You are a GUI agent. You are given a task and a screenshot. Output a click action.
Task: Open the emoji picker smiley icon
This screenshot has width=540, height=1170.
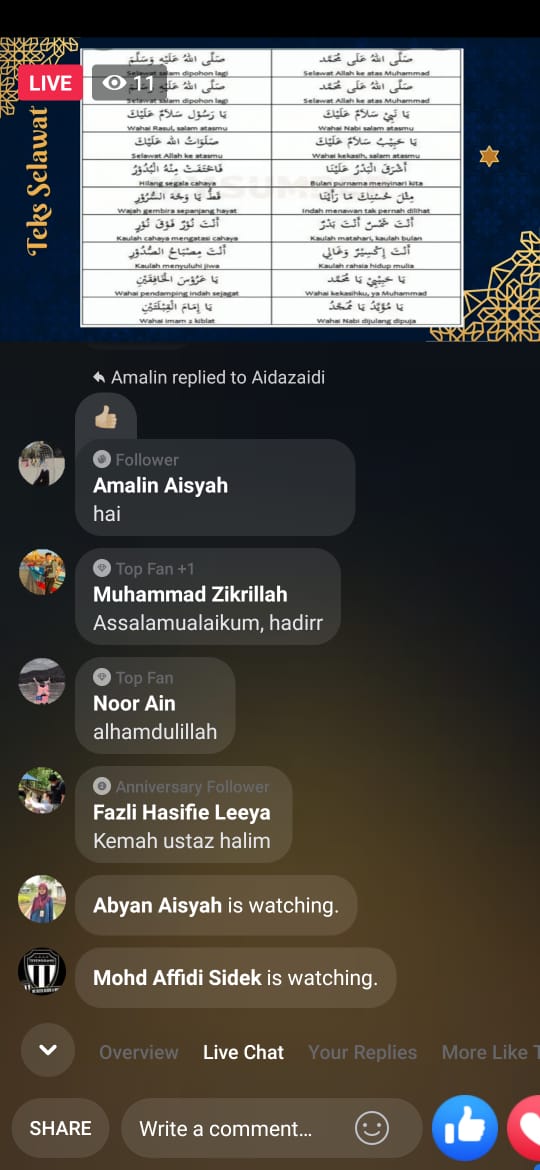click(x=371, y=1128)
